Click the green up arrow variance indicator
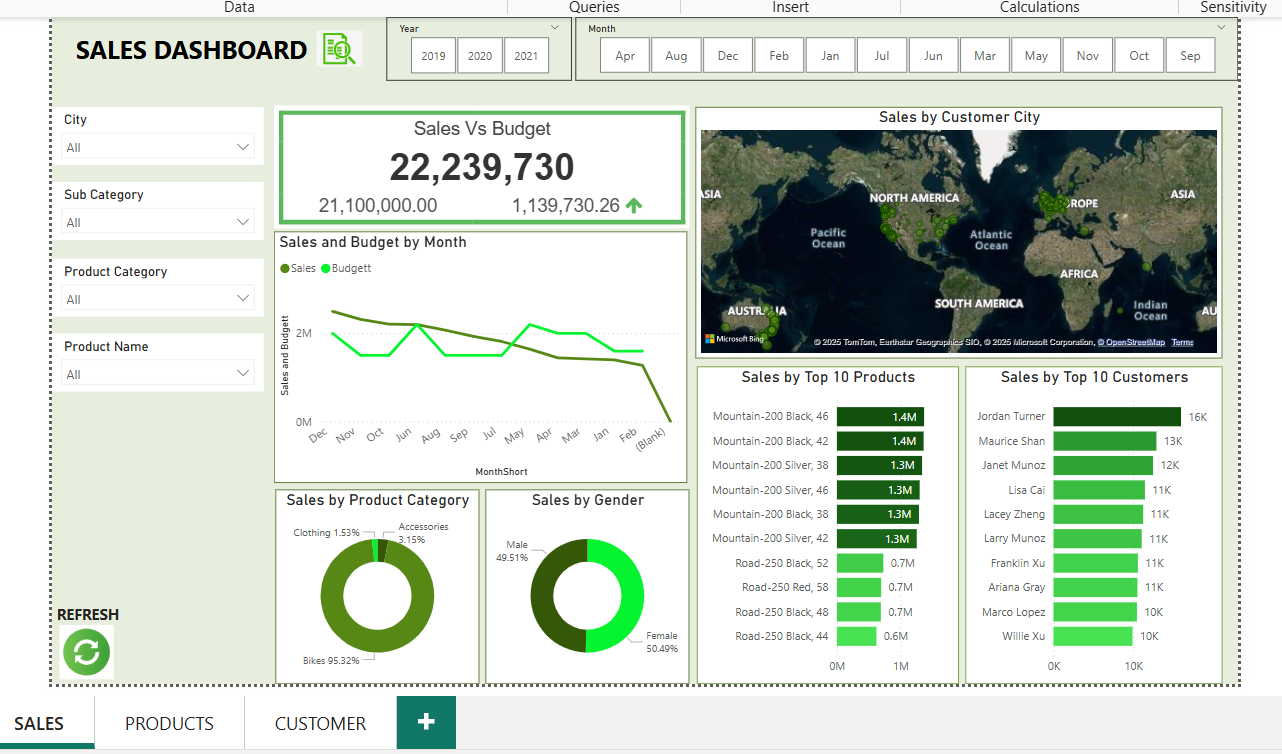This screenshot has width=1282, height=754. (x=634, y=205)
